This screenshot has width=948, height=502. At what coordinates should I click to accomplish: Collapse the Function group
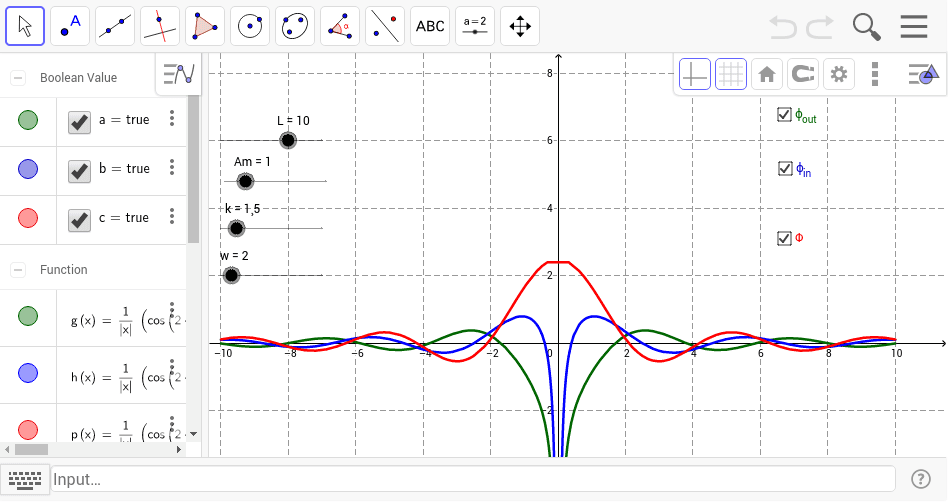(x=18, y=270)
